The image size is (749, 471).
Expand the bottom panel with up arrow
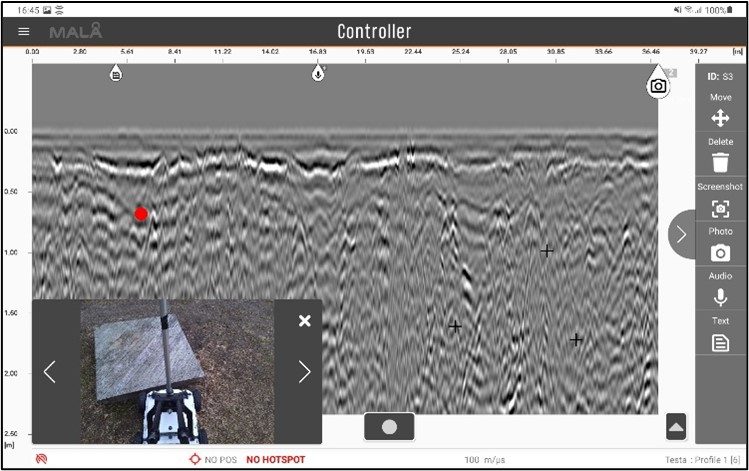click(x=676, y=427)
